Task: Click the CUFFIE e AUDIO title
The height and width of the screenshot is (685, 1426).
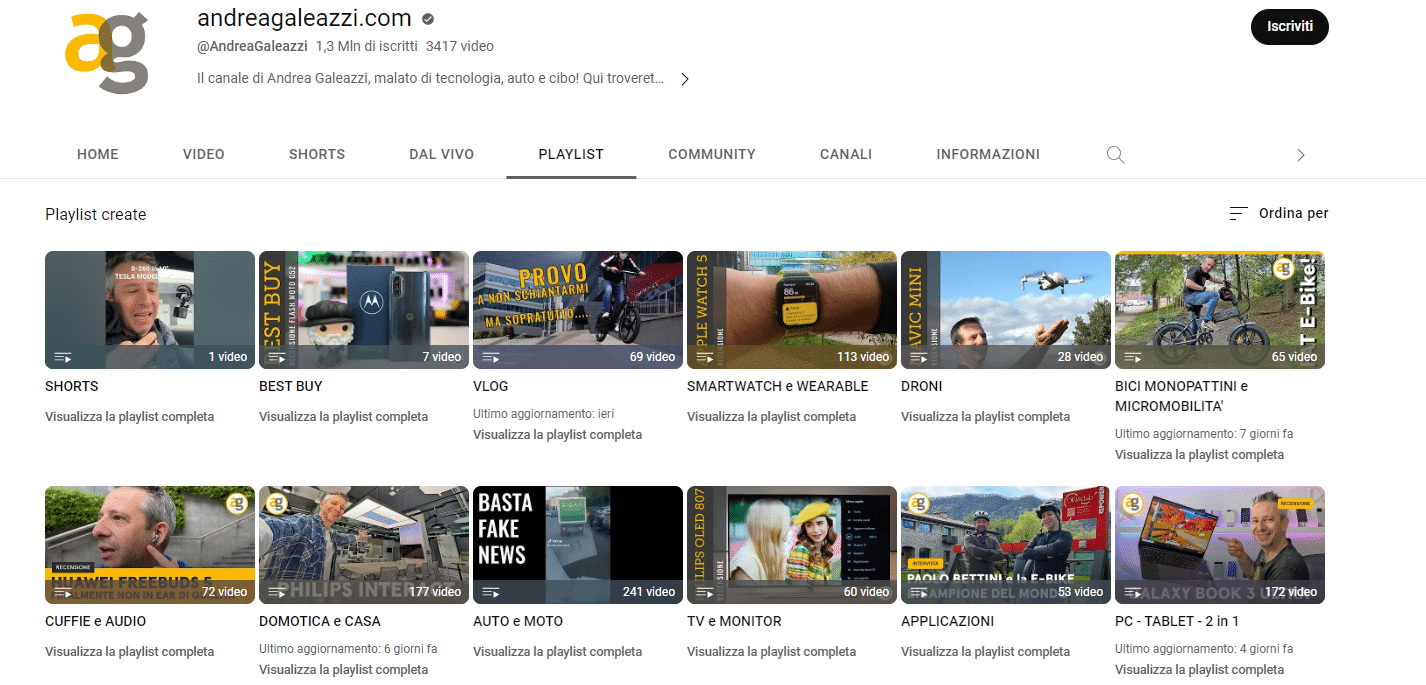Action: click(x=96, y=621)
